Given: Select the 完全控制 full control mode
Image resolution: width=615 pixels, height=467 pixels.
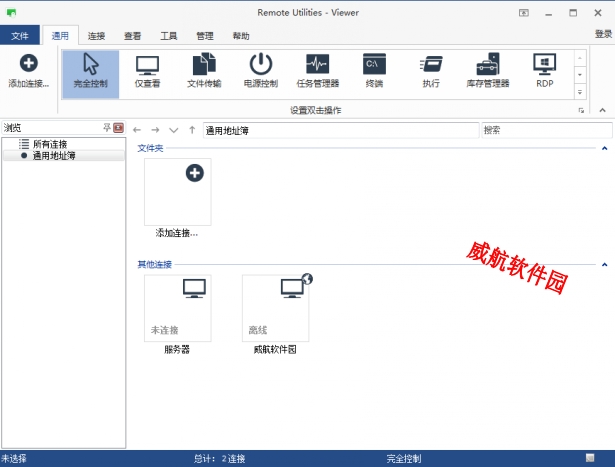Looking at the screenshot, I should pyautogui.click(x=90, y=72).
